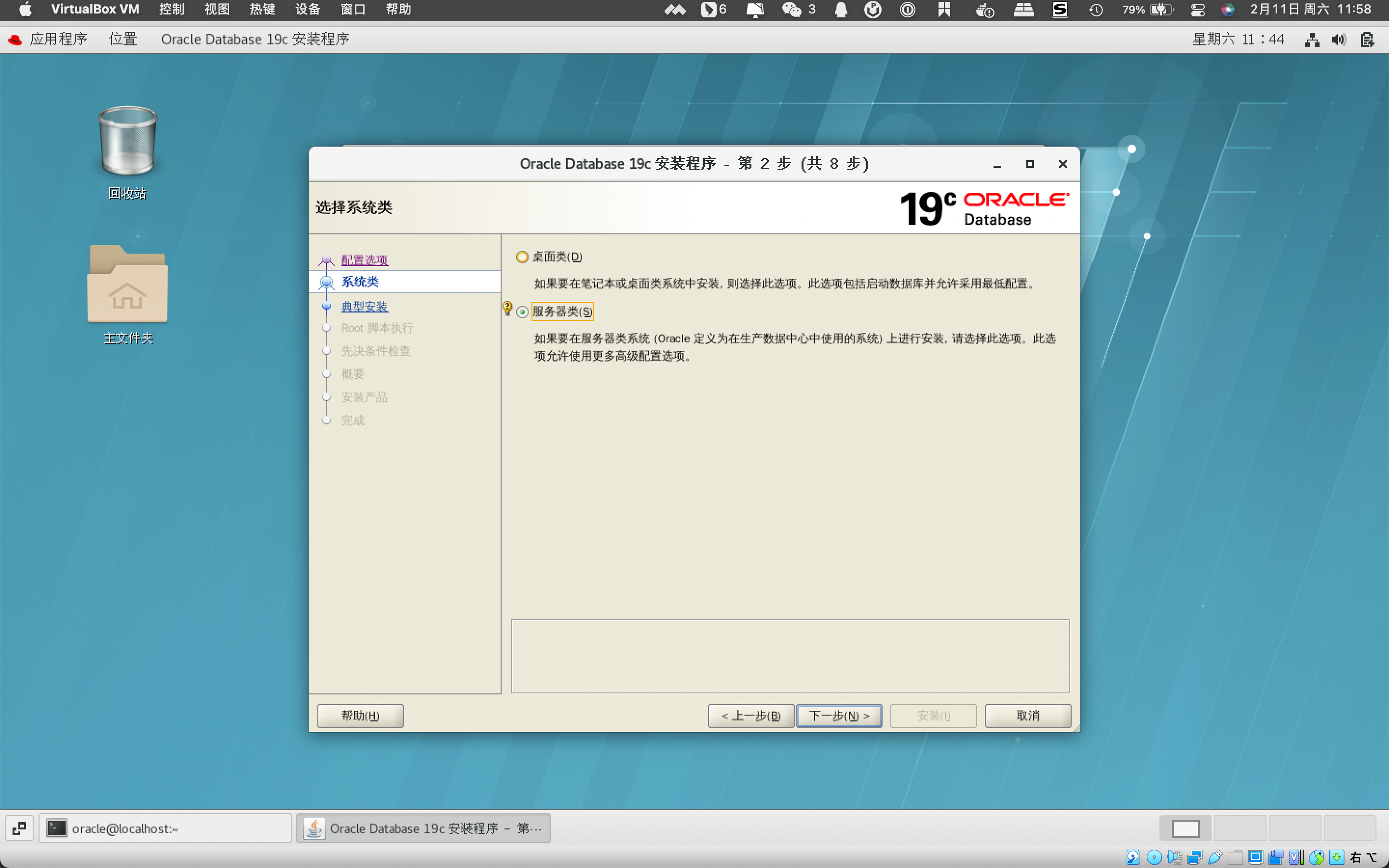Click the VirtualBox keyboard capture arrow icon
Viewport: 1389px width, 868px height.
point(1337,857)
